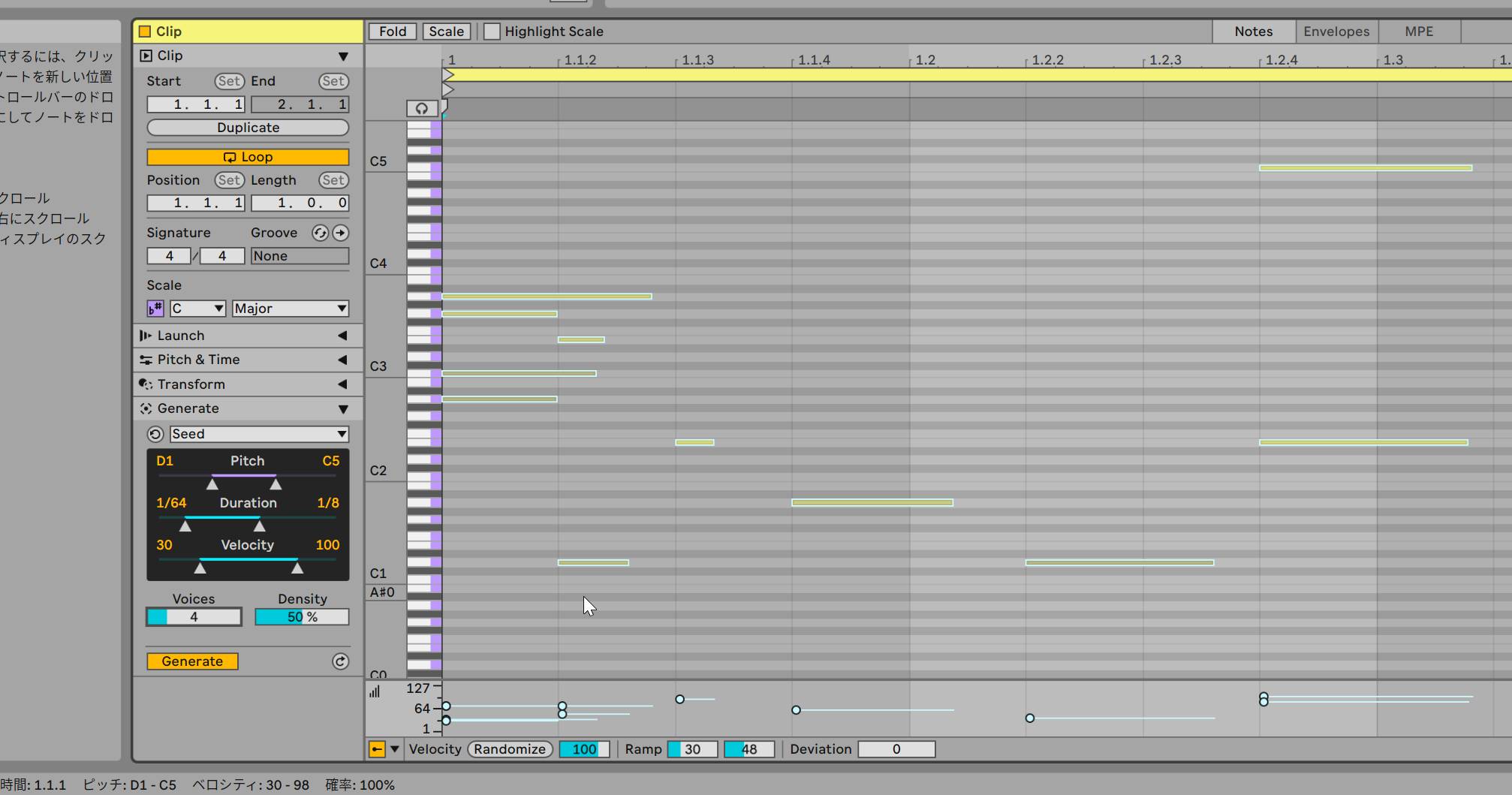The width and height of the screenshot is (1512, 795).
Task: Click the Launch panel icon
Action: click(x=146, y=336)
